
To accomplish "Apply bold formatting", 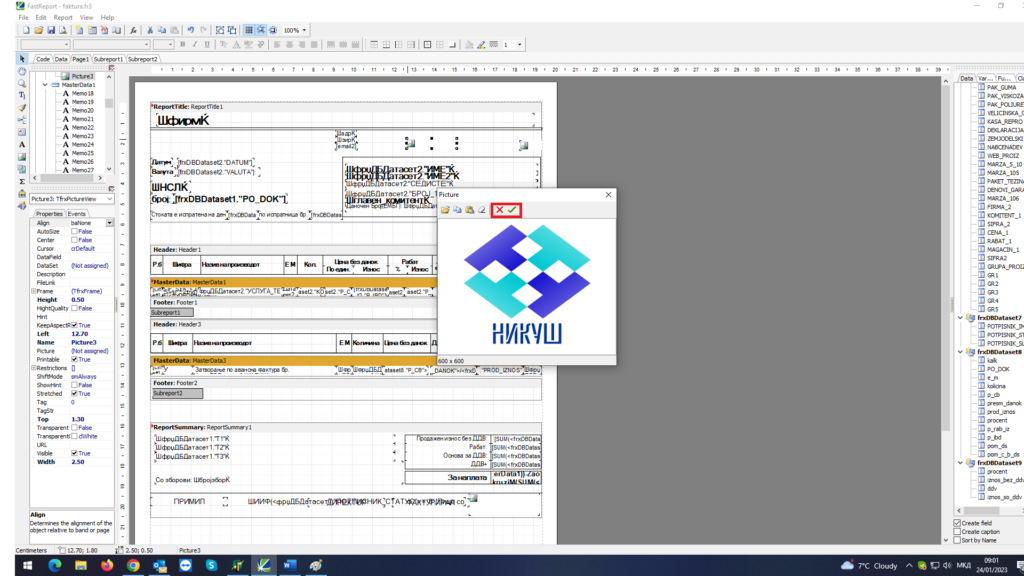I will pyautogui.click(x=182, y=44).
